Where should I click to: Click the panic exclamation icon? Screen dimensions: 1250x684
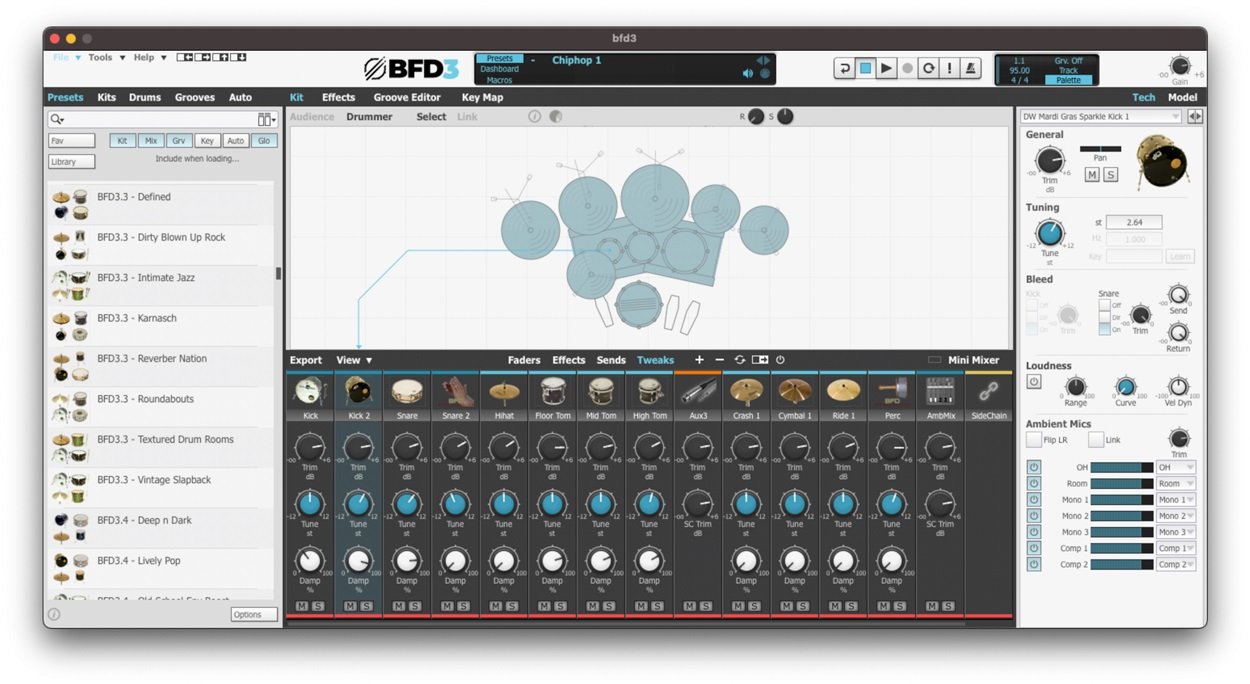(950, 68)
